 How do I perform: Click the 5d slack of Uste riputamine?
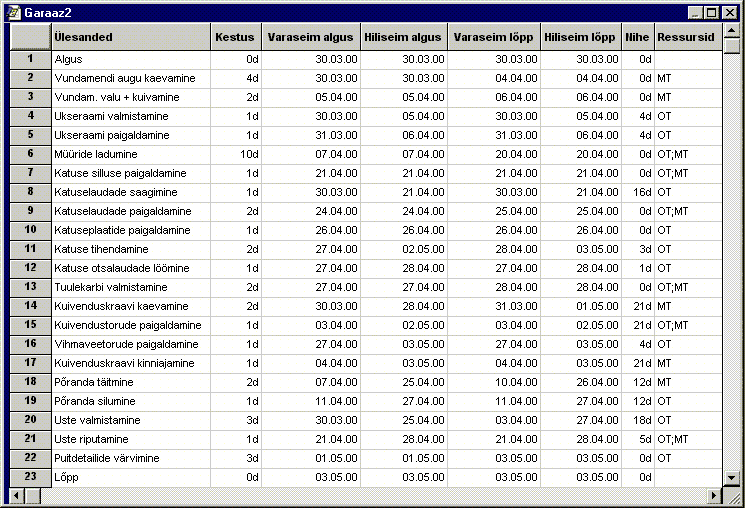coord(638,440)
